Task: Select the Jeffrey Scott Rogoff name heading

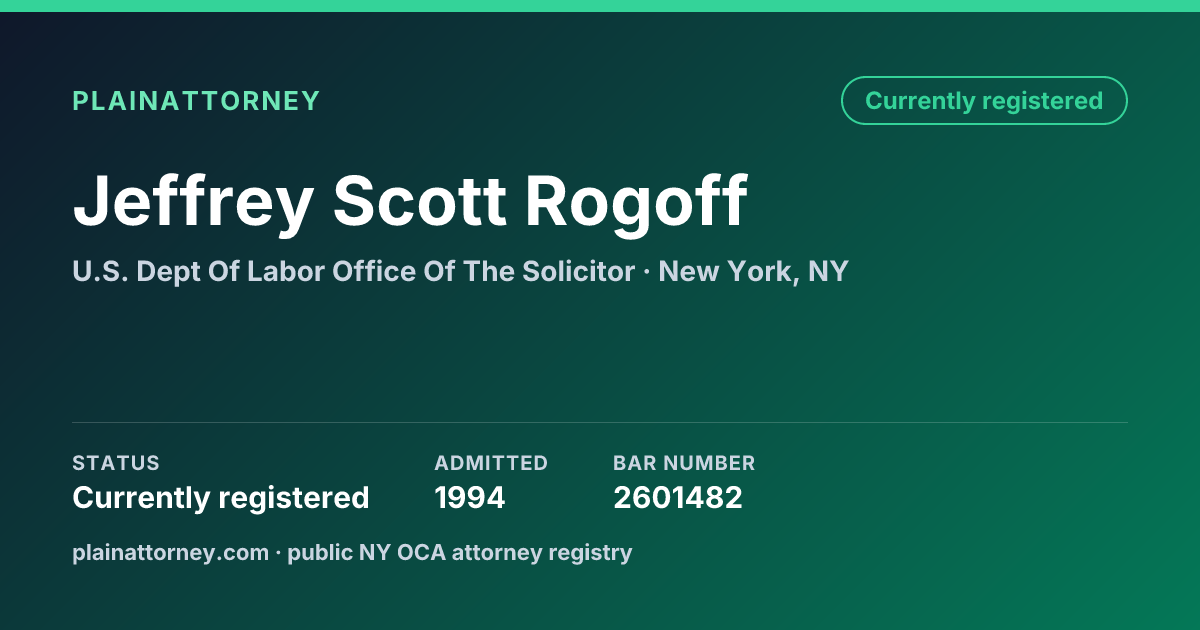Action: tap(410, 201)
